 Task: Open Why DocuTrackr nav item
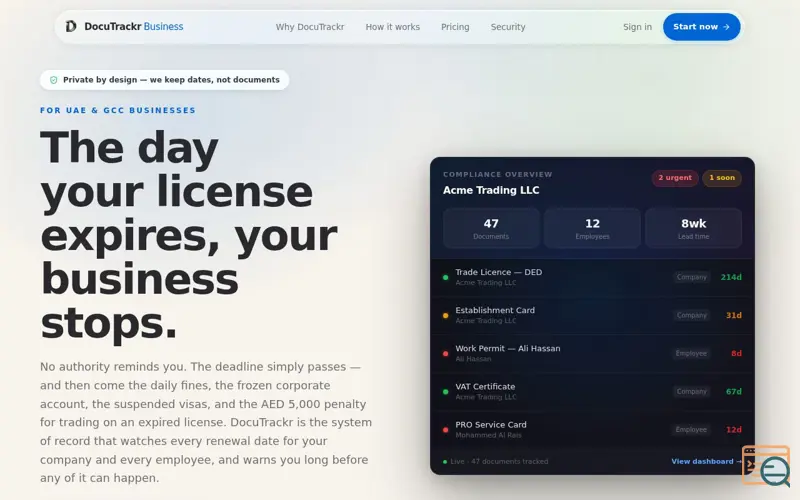310,27
